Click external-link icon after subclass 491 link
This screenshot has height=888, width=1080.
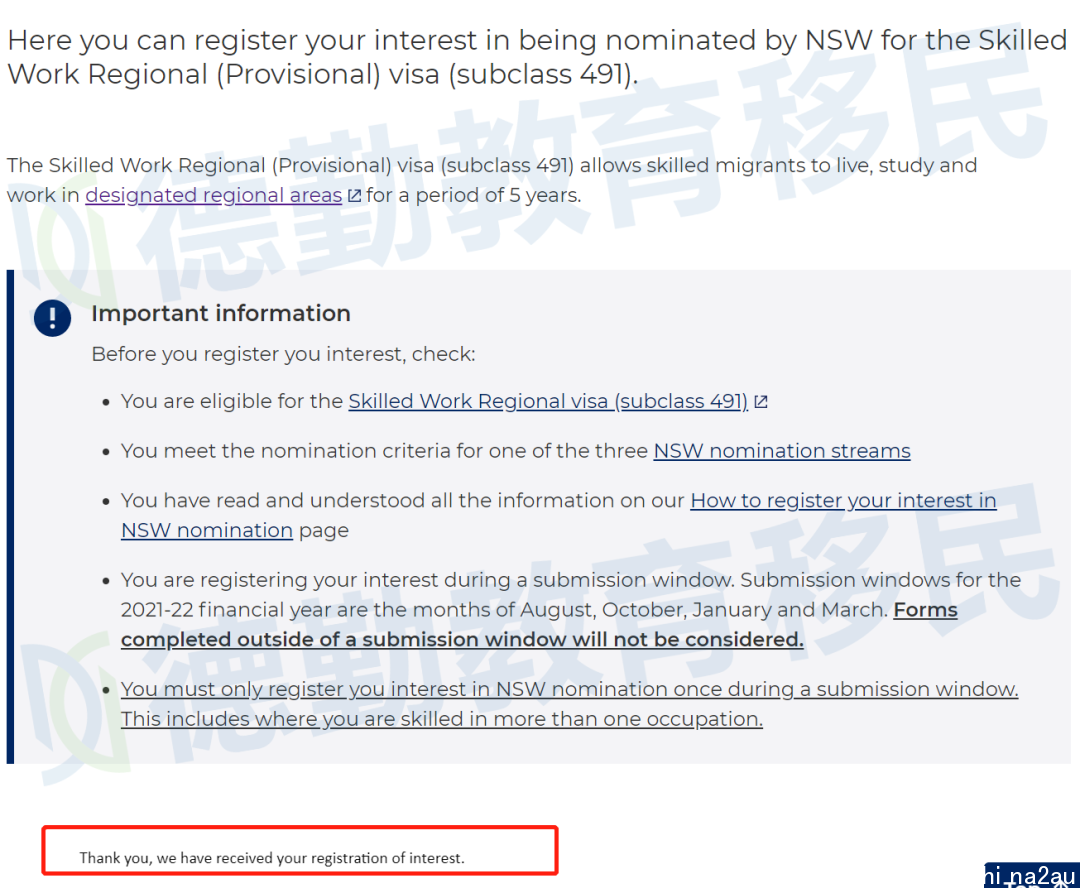coord(760,402)
